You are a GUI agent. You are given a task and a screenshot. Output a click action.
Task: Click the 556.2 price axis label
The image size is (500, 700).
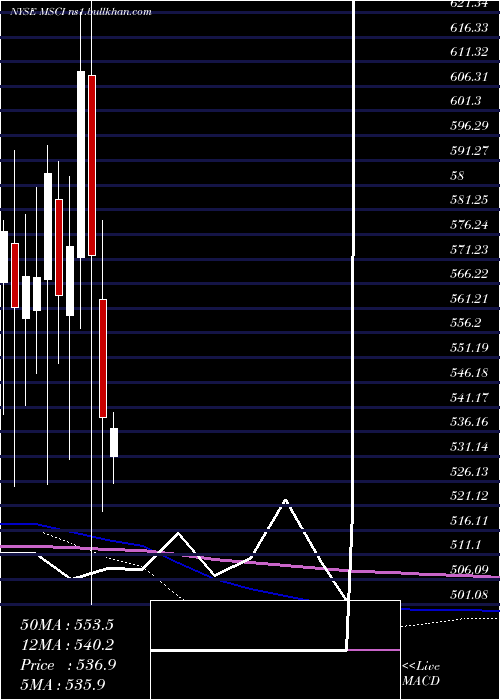coord(466,323)
